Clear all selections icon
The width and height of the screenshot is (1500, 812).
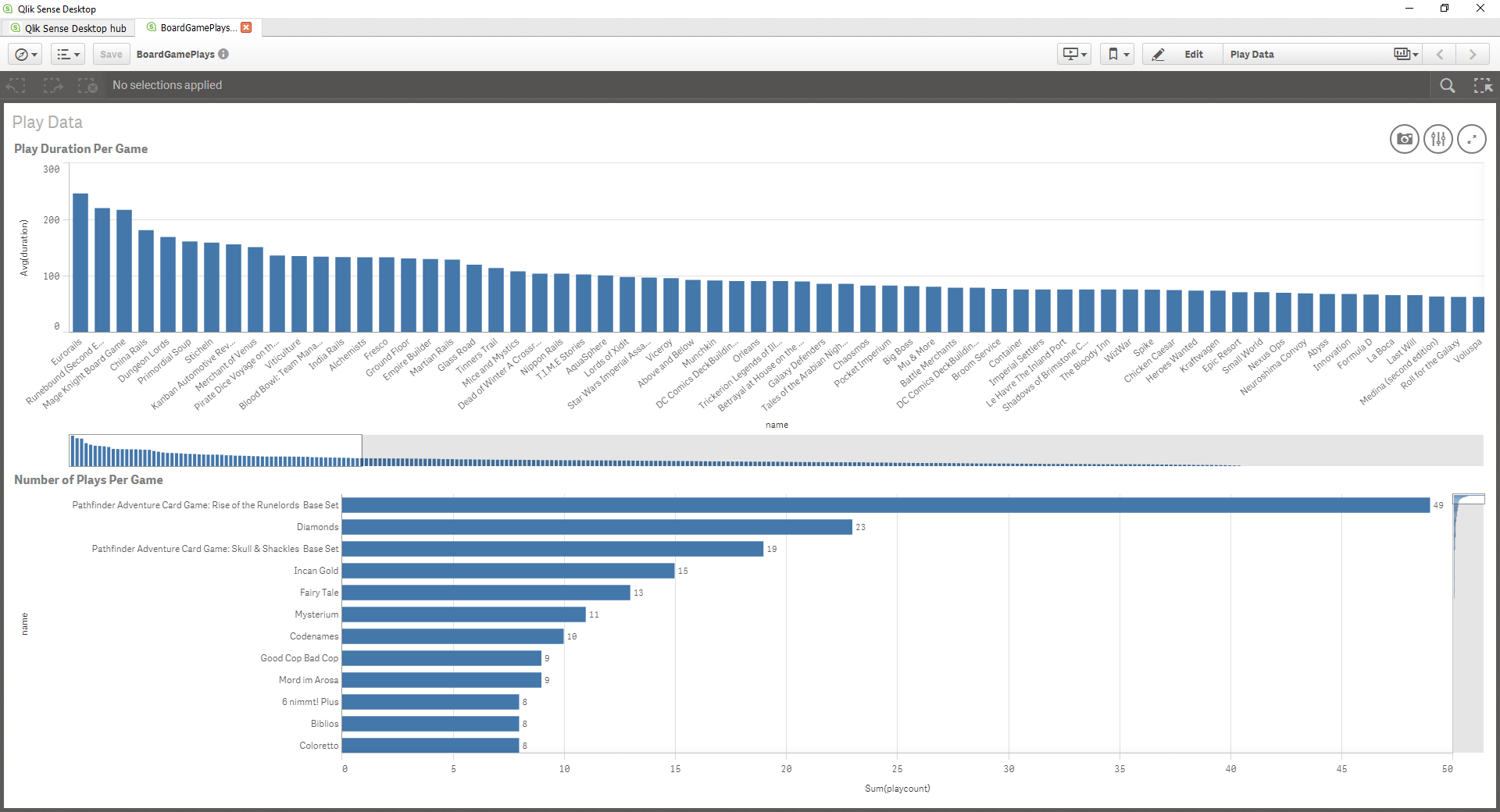[88, 85]
